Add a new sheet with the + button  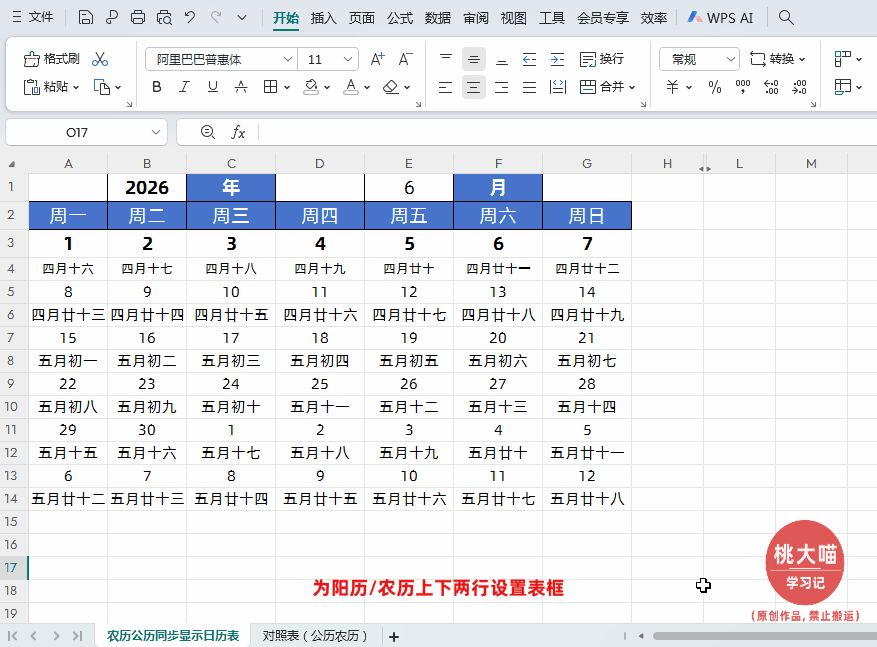tap(394, 633)
